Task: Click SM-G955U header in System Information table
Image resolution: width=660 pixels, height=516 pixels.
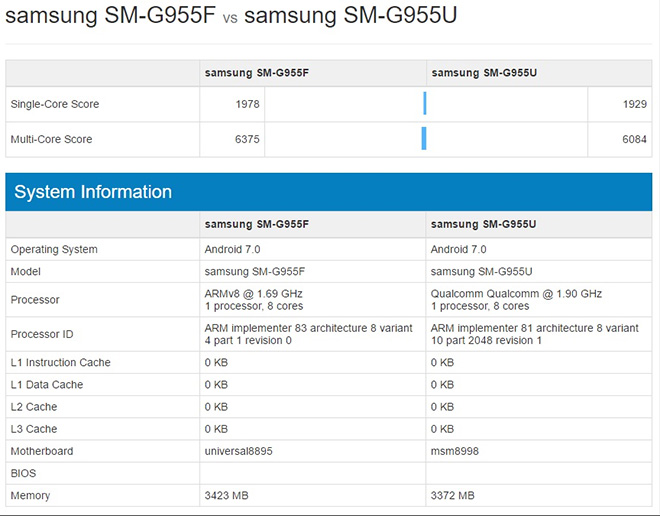Action: [x=483, y=224]
